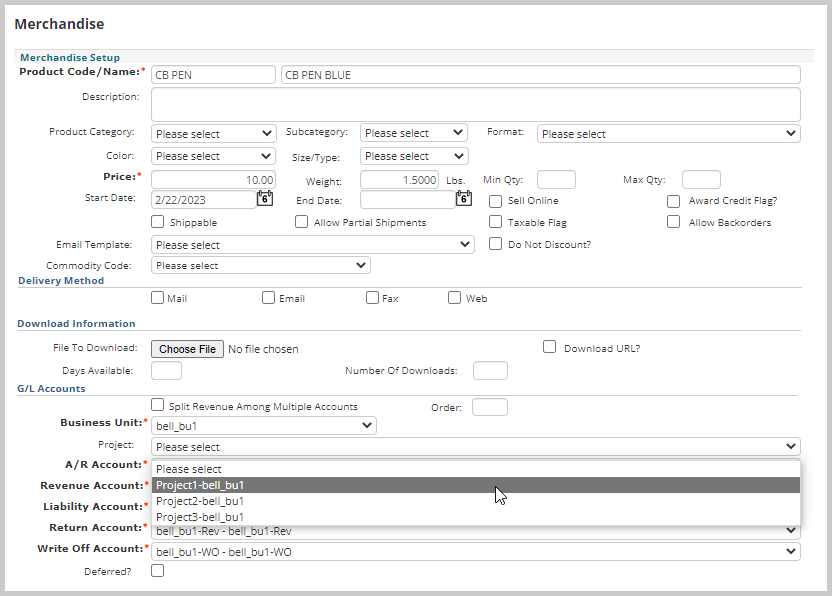Screen dimensions: 832x596
Task: Tick the Deferred checkbox
Action: pyautogui.click(x=158, y=571)
